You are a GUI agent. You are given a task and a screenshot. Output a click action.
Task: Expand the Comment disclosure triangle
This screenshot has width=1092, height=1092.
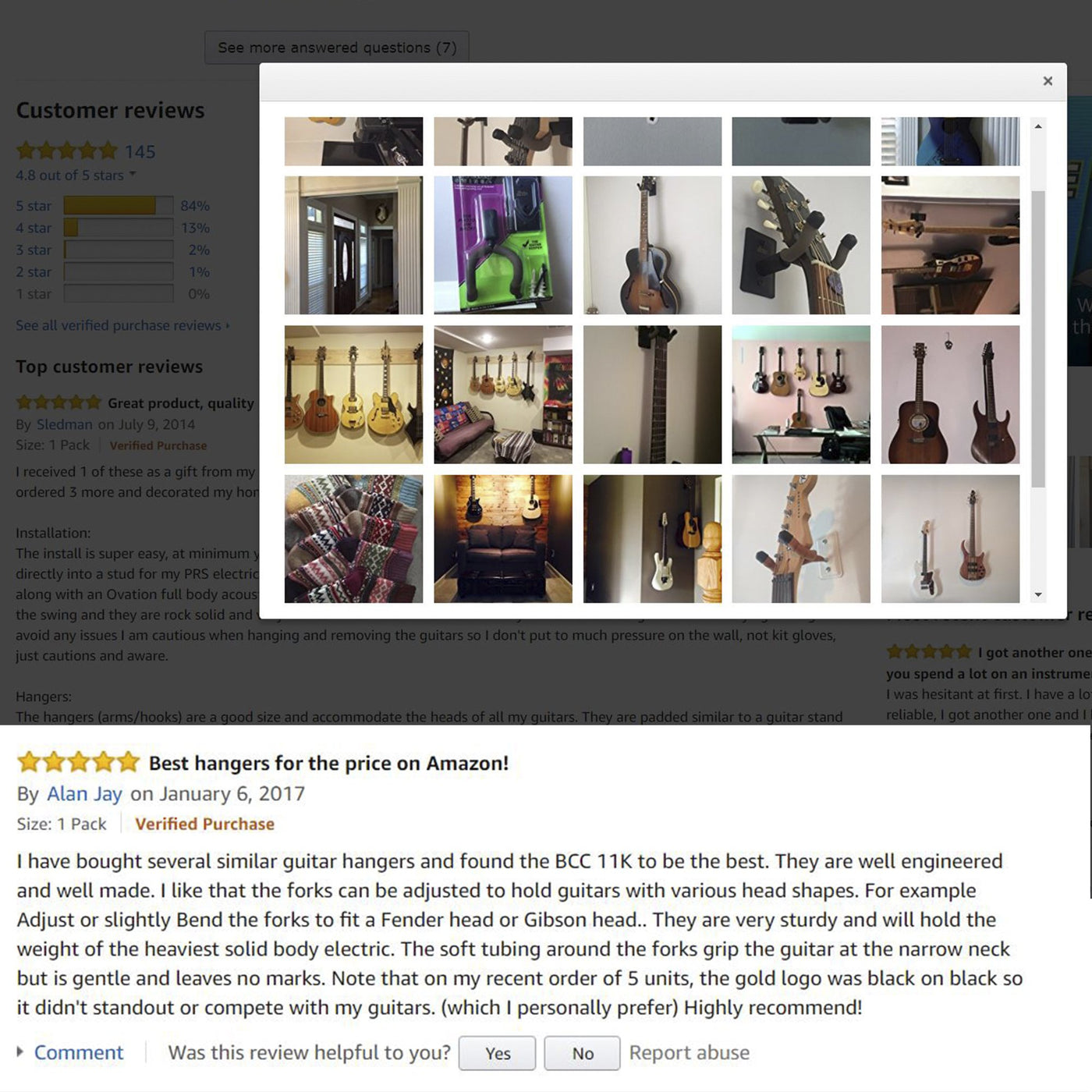20,1052
